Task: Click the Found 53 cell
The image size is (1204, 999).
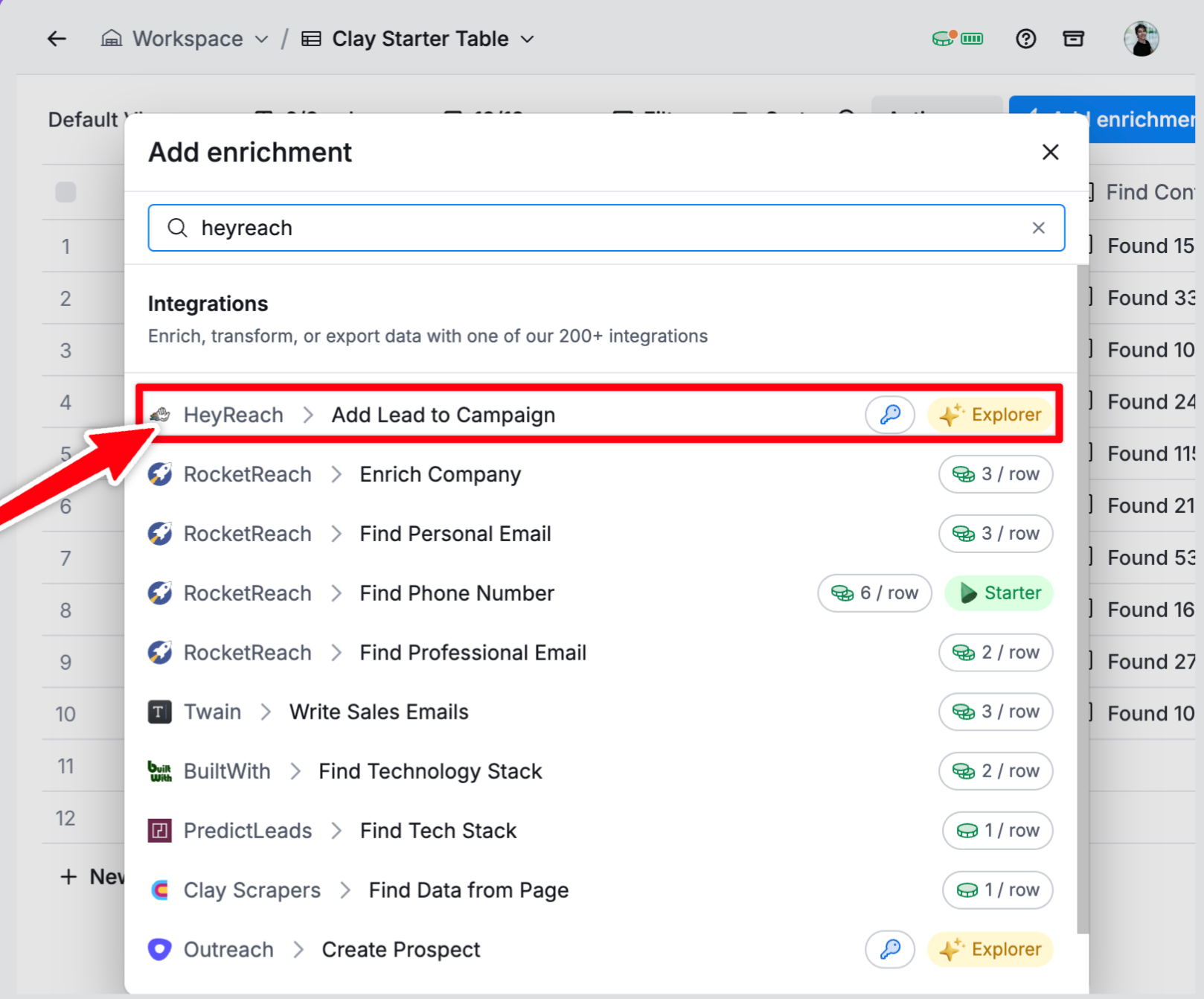Action: (x=1143, y=558)
